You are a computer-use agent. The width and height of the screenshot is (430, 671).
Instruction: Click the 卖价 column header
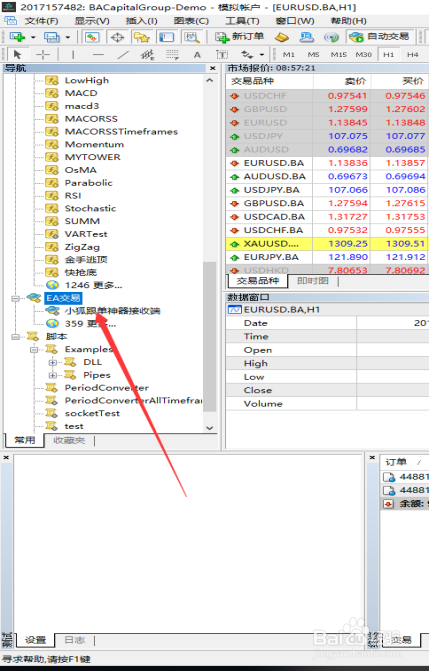(x=355, y=81)
